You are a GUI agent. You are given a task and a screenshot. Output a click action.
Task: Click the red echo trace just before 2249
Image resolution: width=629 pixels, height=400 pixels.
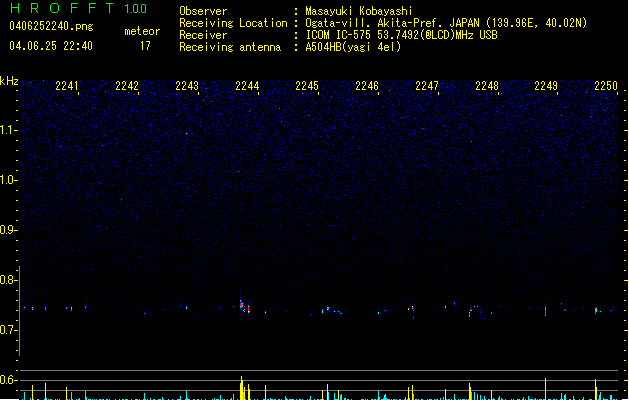click(546, 310)
